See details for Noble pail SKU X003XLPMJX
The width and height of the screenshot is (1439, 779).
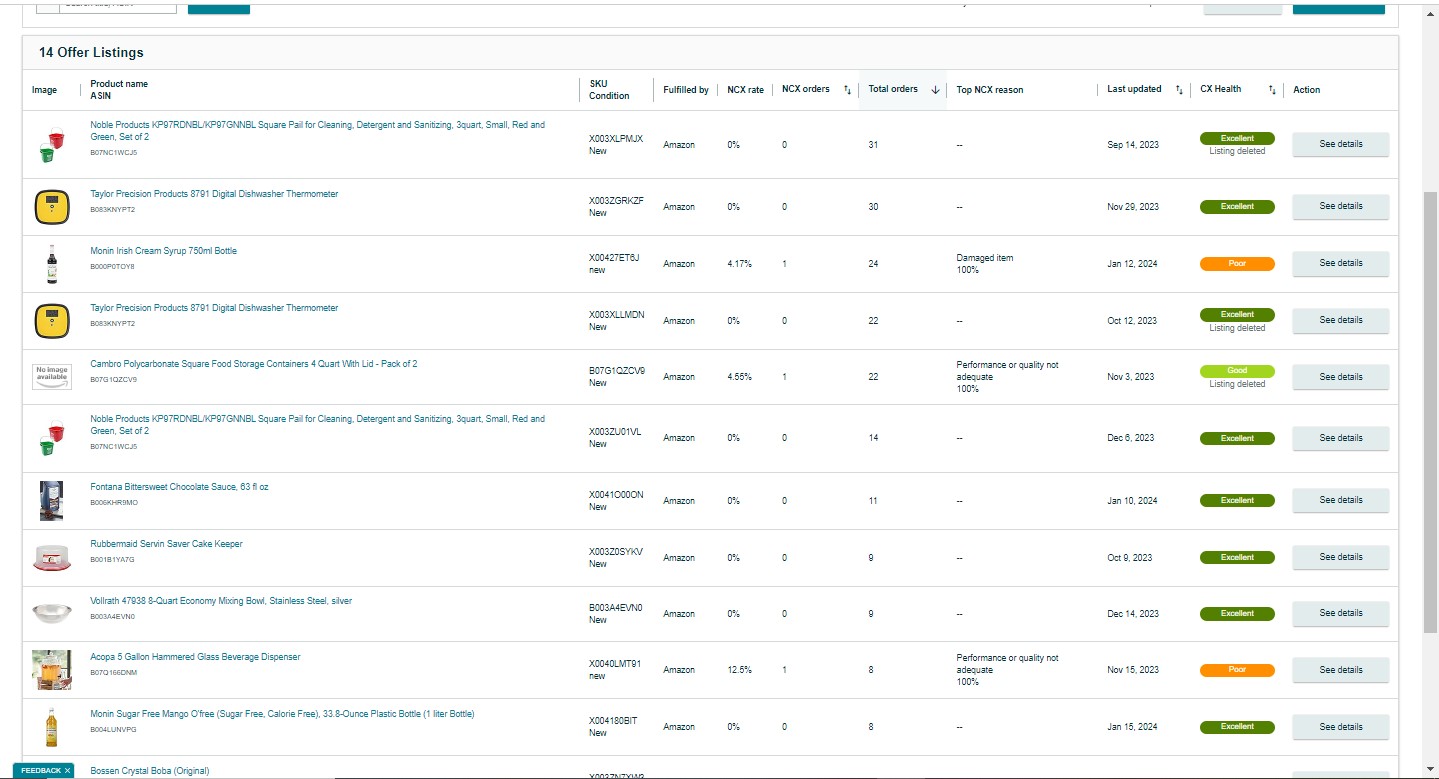1341,145
